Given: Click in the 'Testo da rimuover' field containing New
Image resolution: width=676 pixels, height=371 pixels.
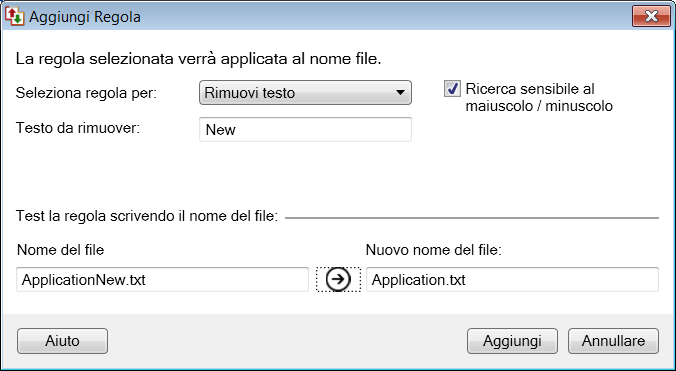Looking at the screenshot, I should (305, 129).
